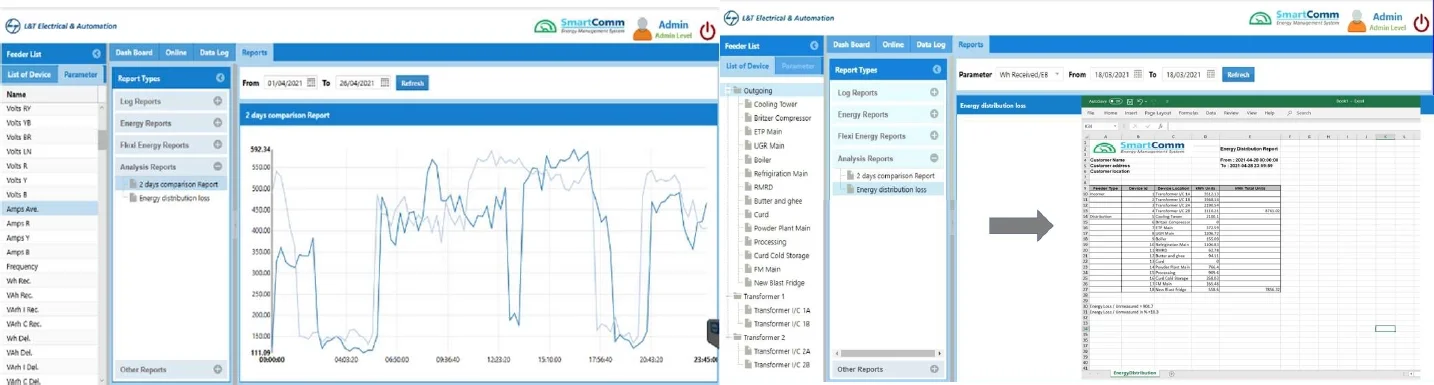Viewport: 1434px width, 385px height.
Task: Switch to Online tab in comparison window
Action: point(176,52)
